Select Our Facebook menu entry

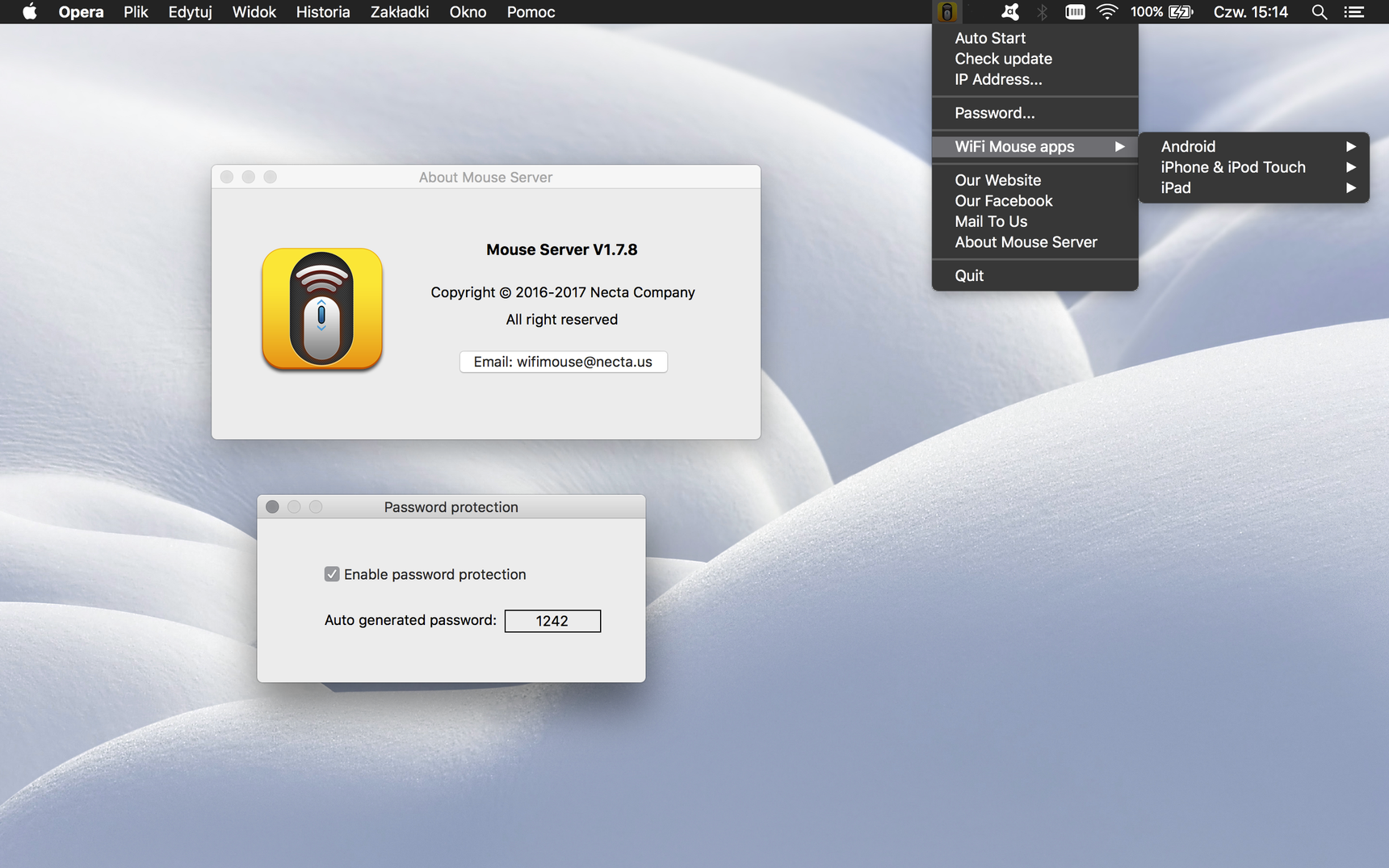[x=1035, y=201]
